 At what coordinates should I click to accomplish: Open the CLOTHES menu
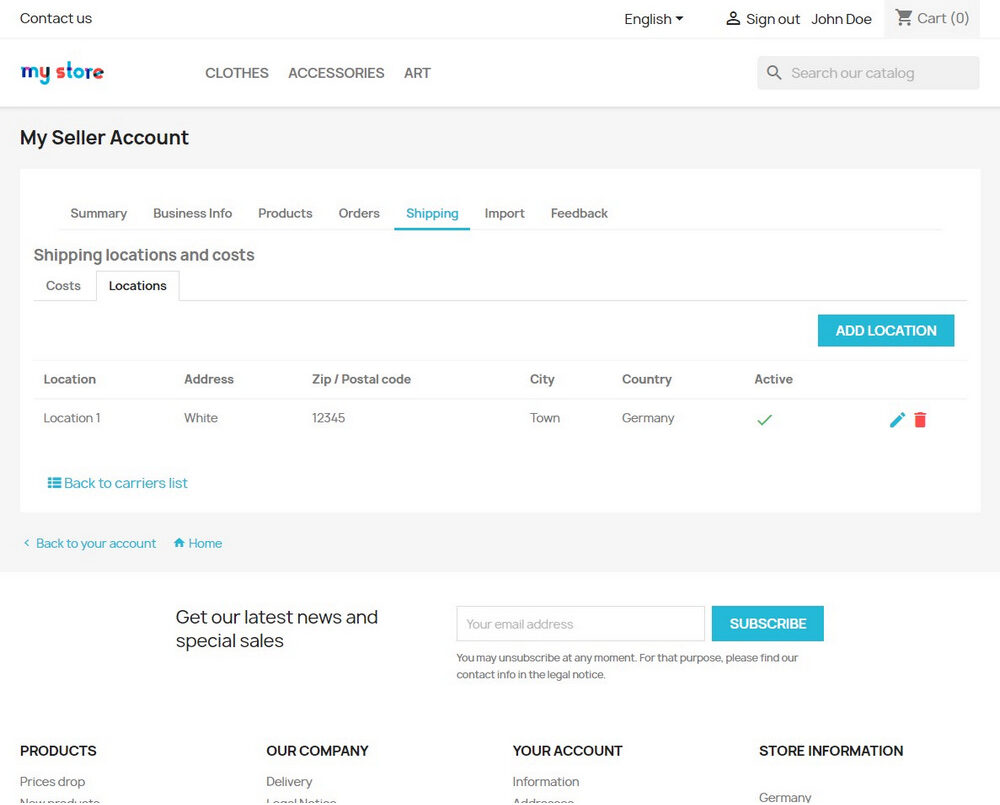coord(237,73)
